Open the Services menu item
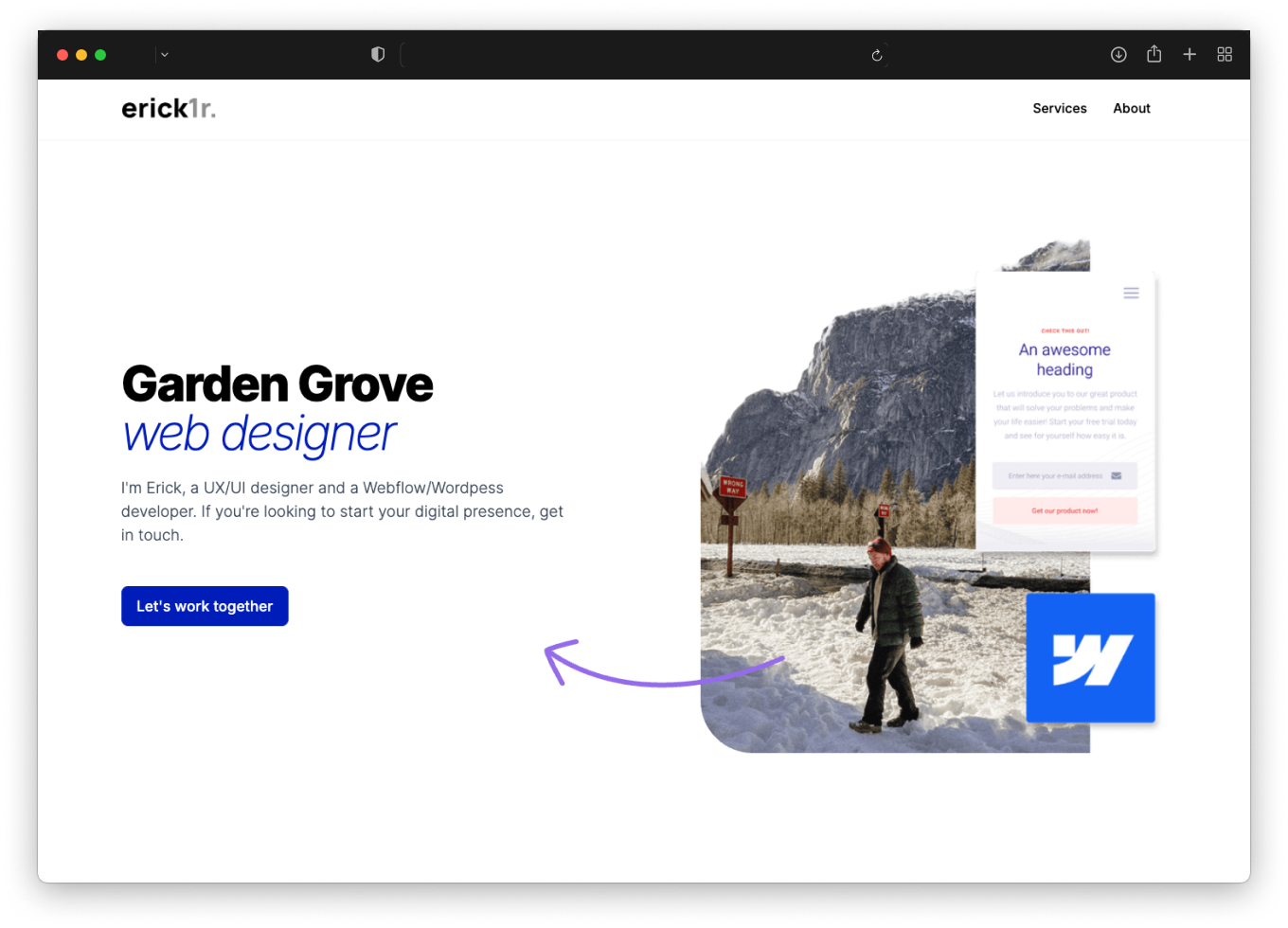 tap(1059, 108)
